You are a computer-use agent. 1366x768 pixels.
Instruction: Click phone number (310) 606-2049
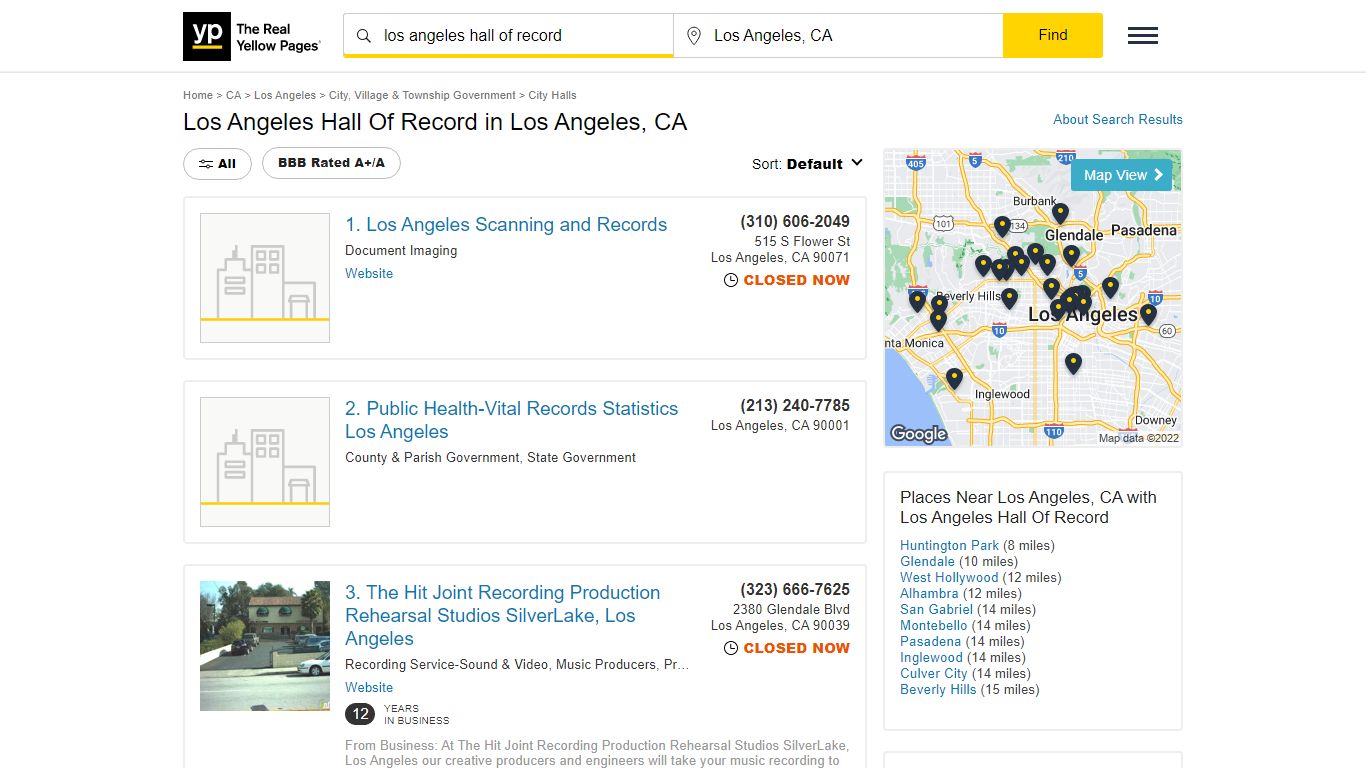click(x=795, y=221)
